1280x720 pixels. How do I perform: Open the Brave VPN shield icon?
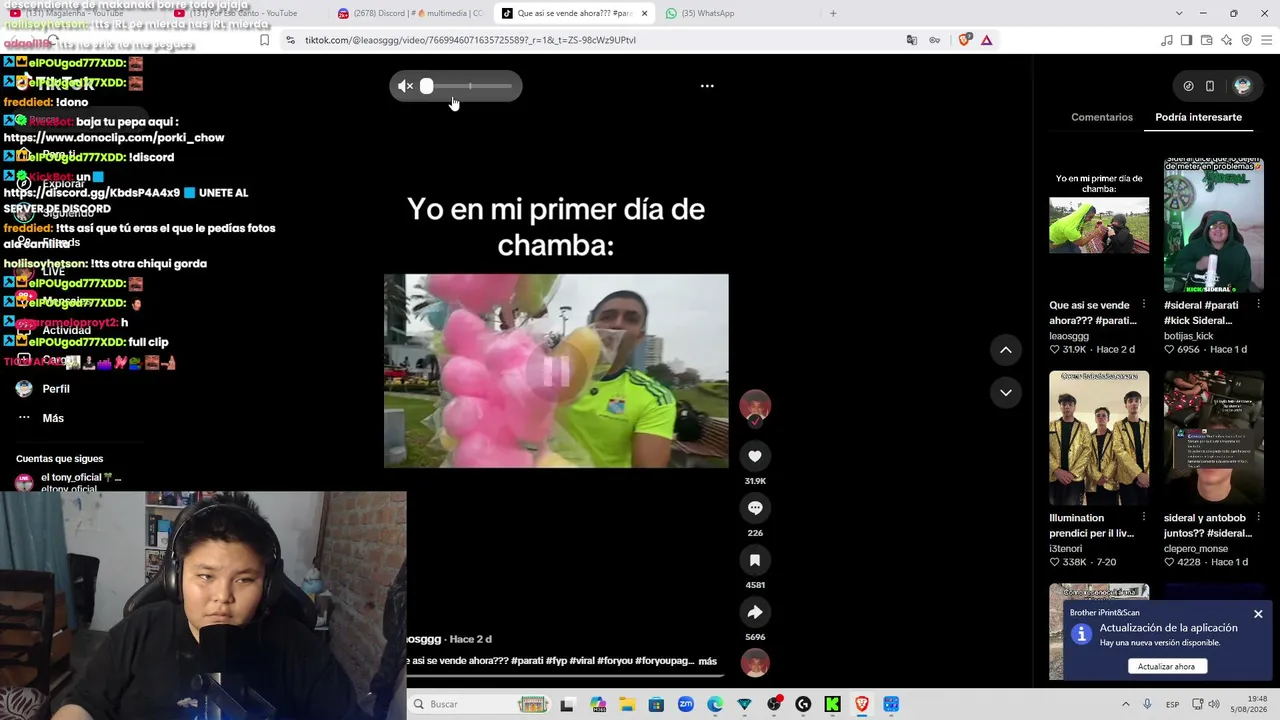(1246, 40)
